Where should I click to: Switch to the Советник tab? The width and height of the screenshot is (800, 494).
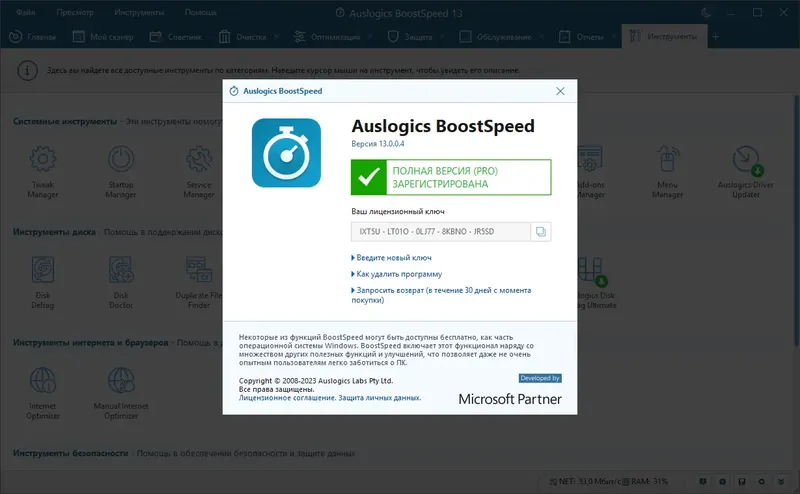point(176,37)
